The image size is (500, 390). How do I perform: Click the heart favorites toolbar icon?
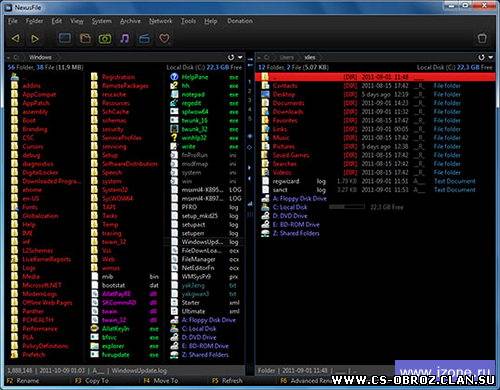pos(164,39)
